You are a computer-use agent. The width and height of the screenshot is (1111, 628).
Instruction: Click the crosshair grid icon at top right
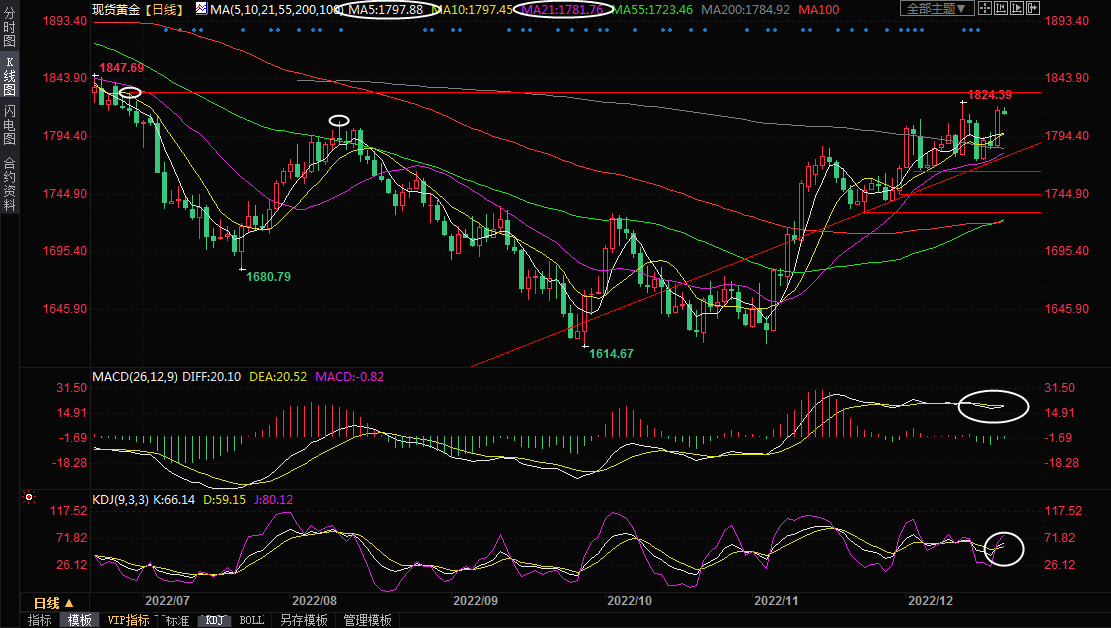[x=985, y=9]
